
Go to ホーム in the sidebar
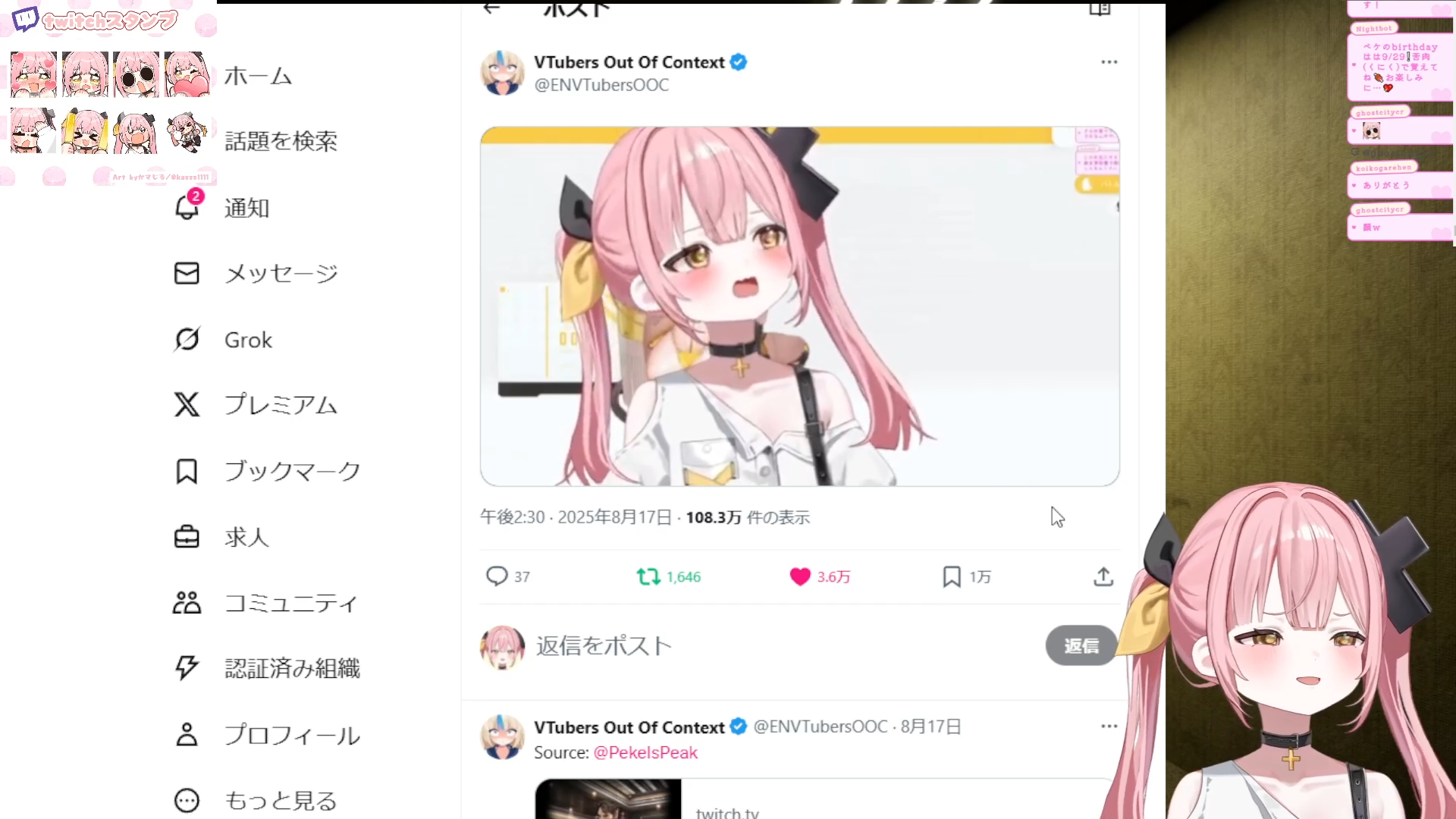(x=258, y=76)
